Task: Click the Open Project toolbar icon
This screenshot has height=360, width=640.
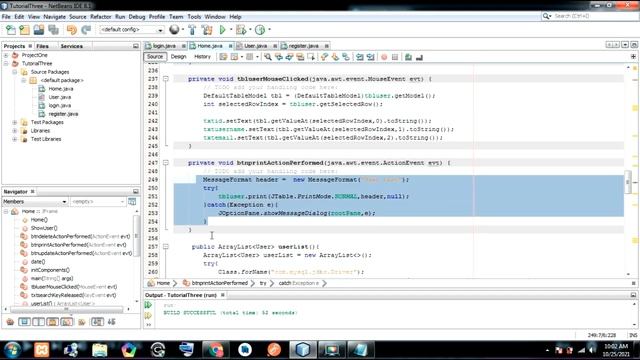Action: (39, 30)
